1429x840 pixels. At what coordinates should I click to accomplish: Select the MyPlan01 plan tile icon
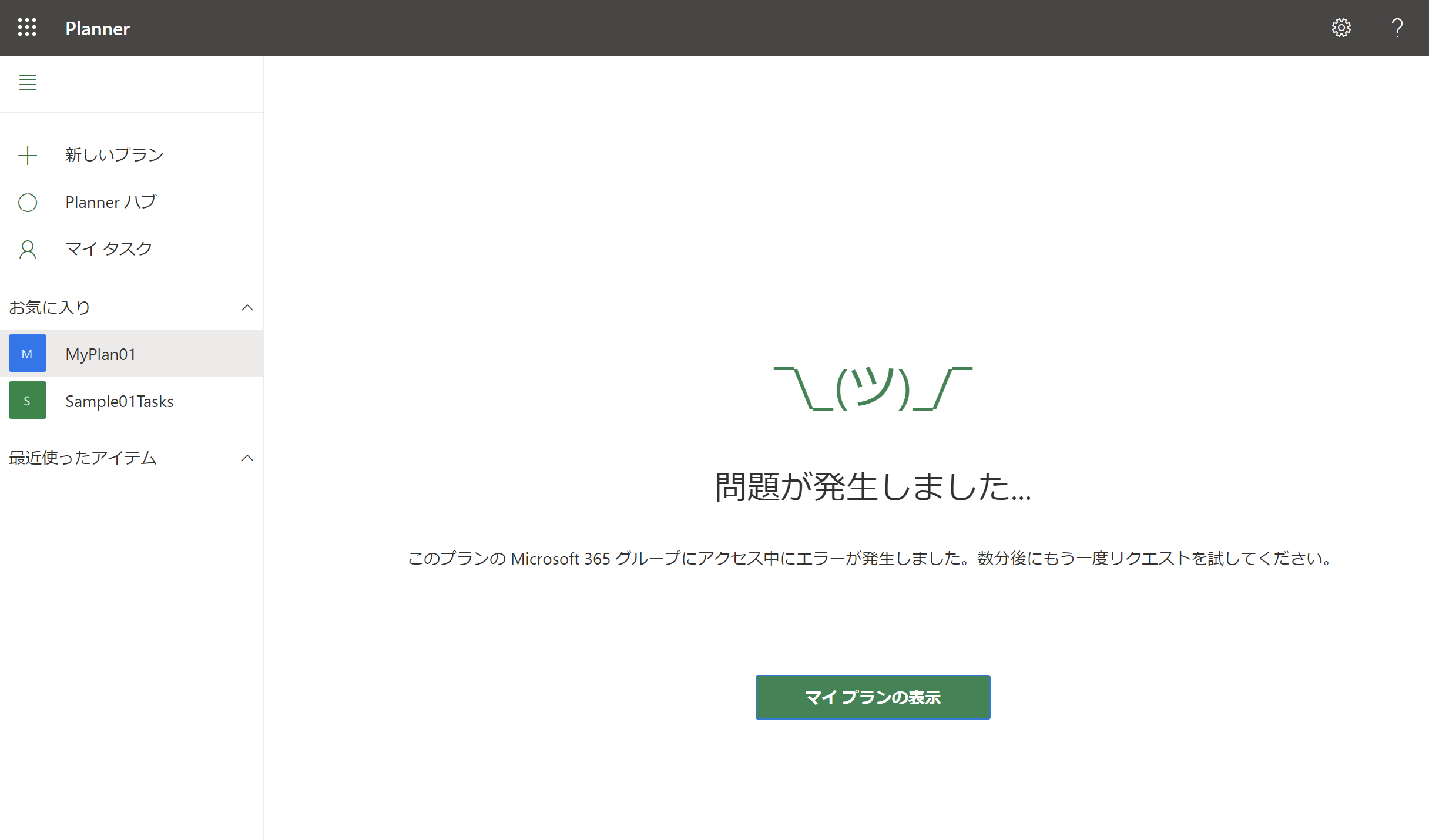click(x=27, y=353)
